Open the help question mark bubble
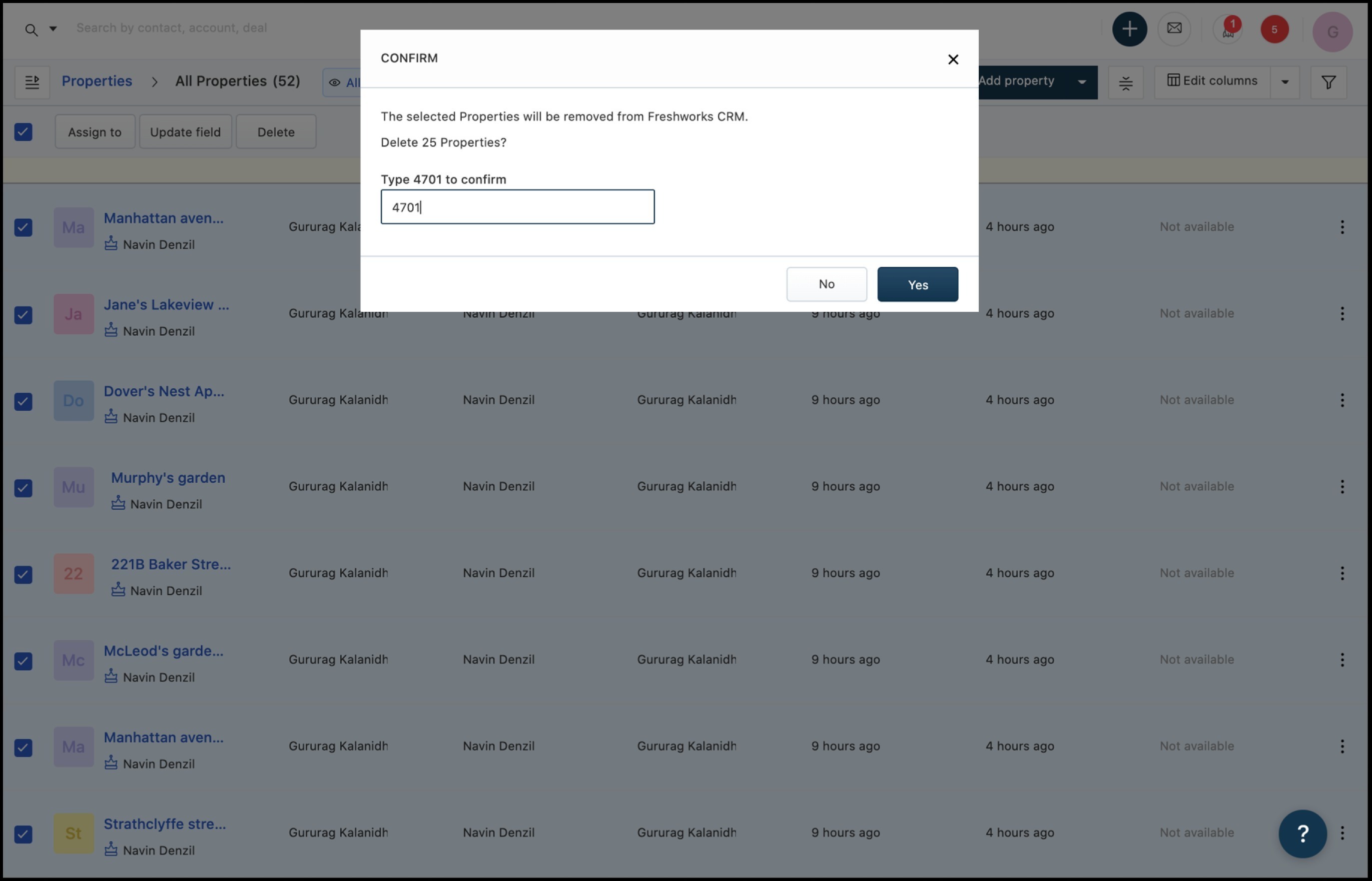Screen dimensions: 1372x881 pyautogui.click(x=1302, y=834)
